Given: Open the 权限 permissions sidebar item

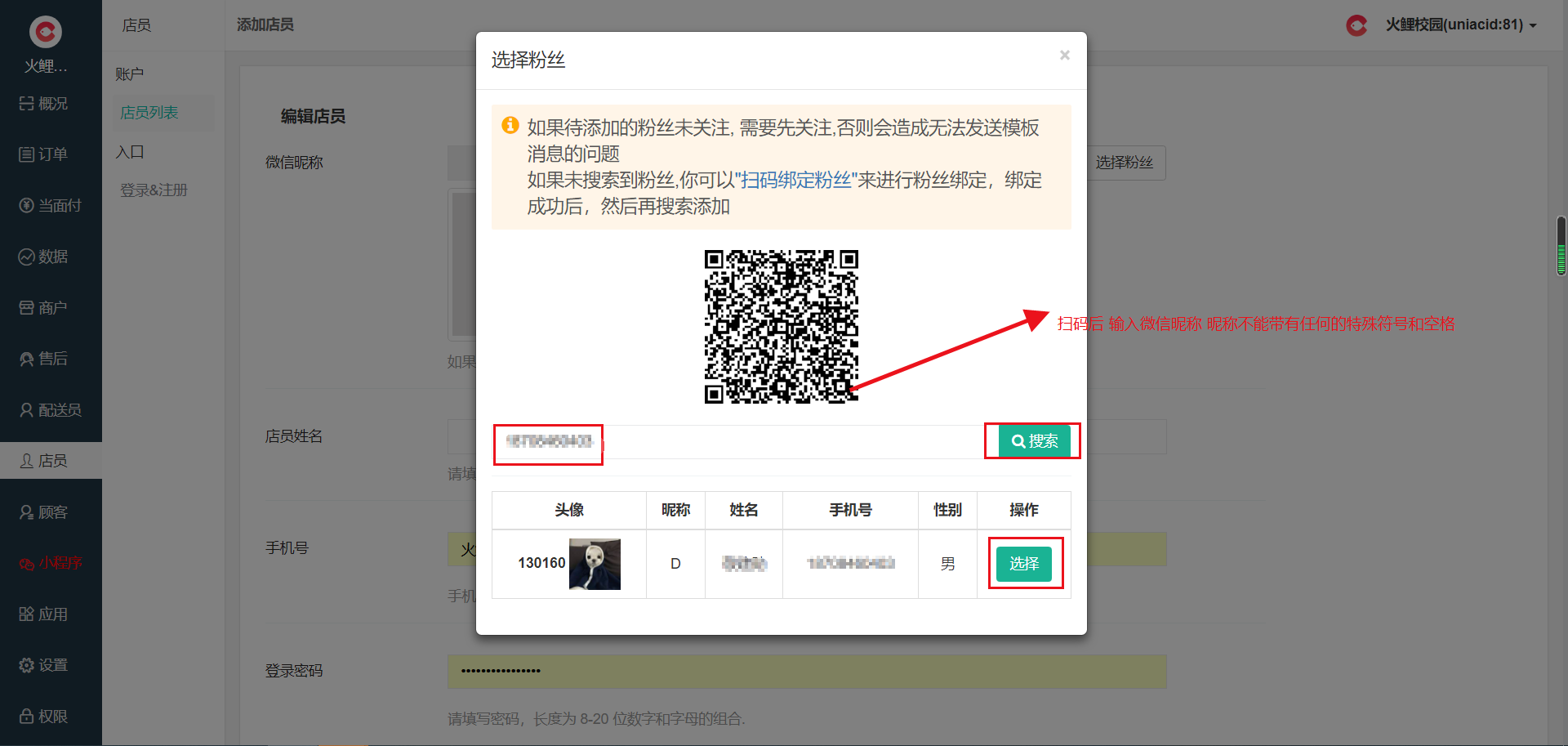Looking at the screenshot, I should click(43, 717).
